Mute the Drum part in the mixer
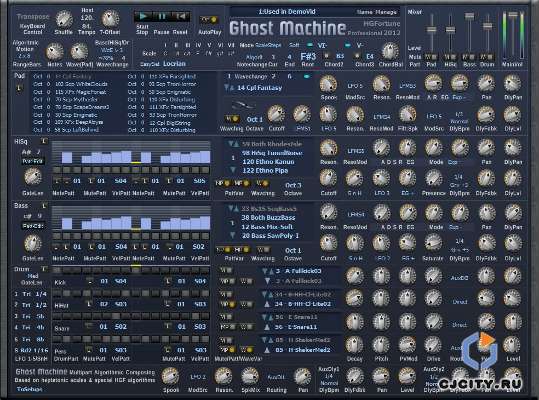 [x=487, y=57]
